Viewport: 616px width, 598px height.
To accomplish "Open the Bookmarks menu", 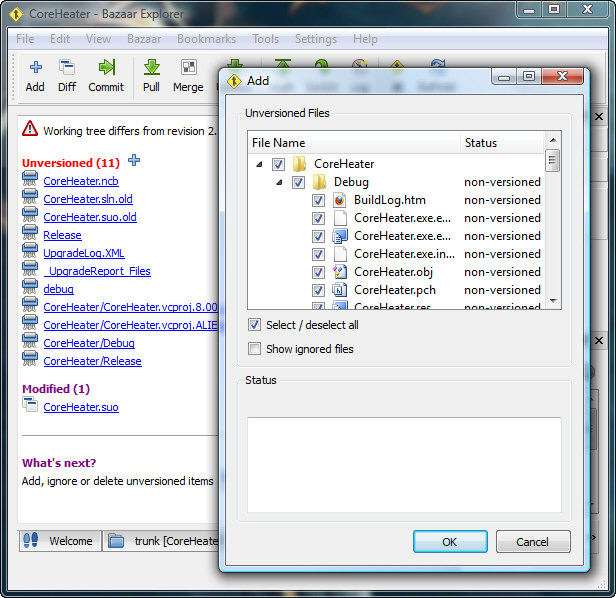I will pyautogui.click(x=206, y=39).
